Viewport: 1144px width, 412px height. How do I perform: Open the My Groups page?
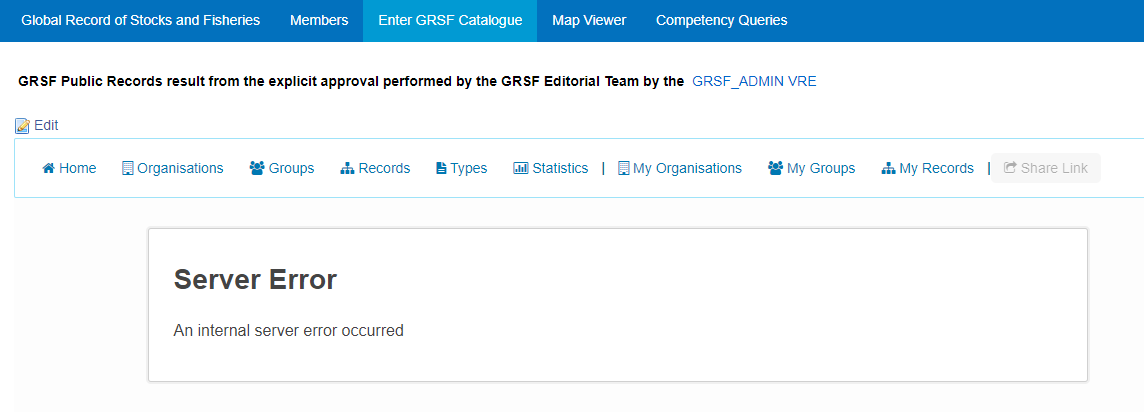click(x=811, y=168)
